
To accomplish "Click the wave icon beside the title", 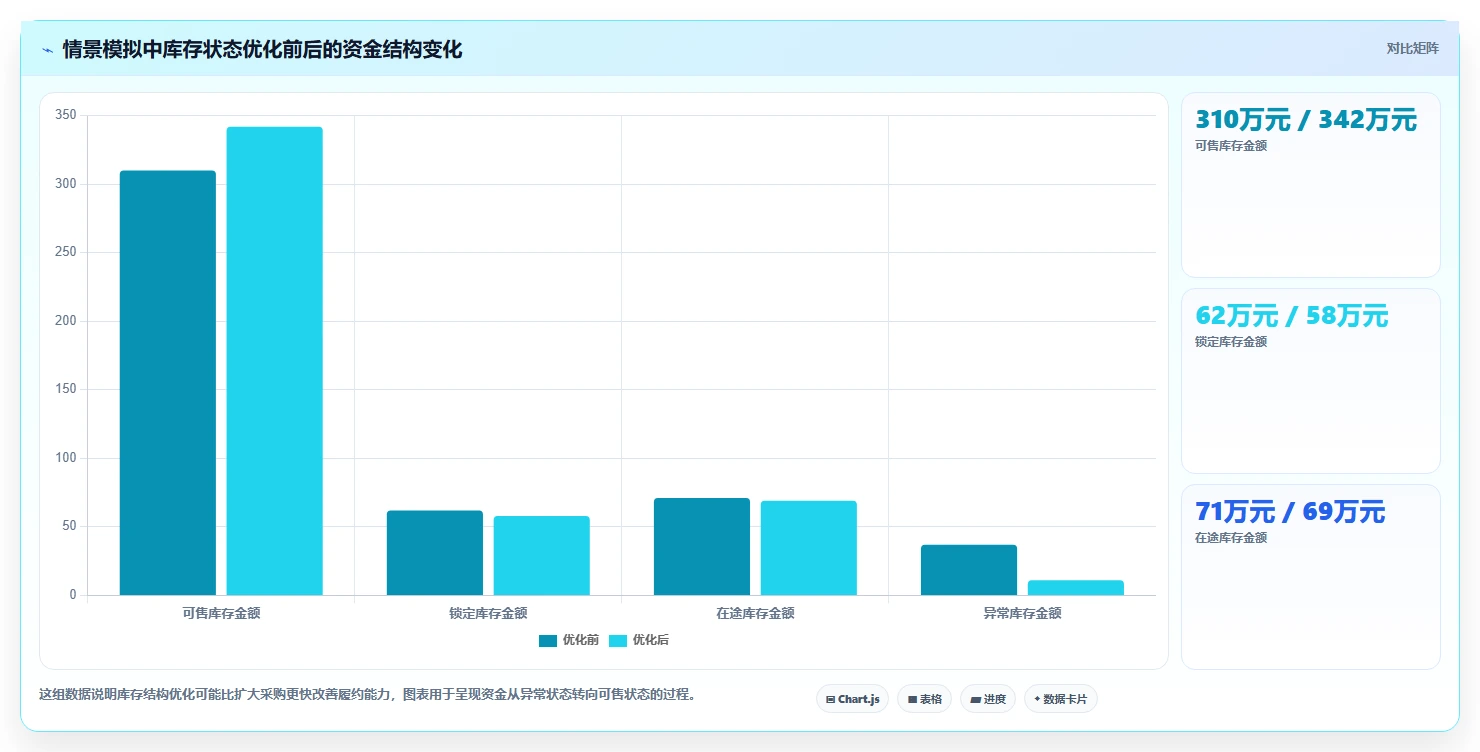I will click(x=47, y=50).
